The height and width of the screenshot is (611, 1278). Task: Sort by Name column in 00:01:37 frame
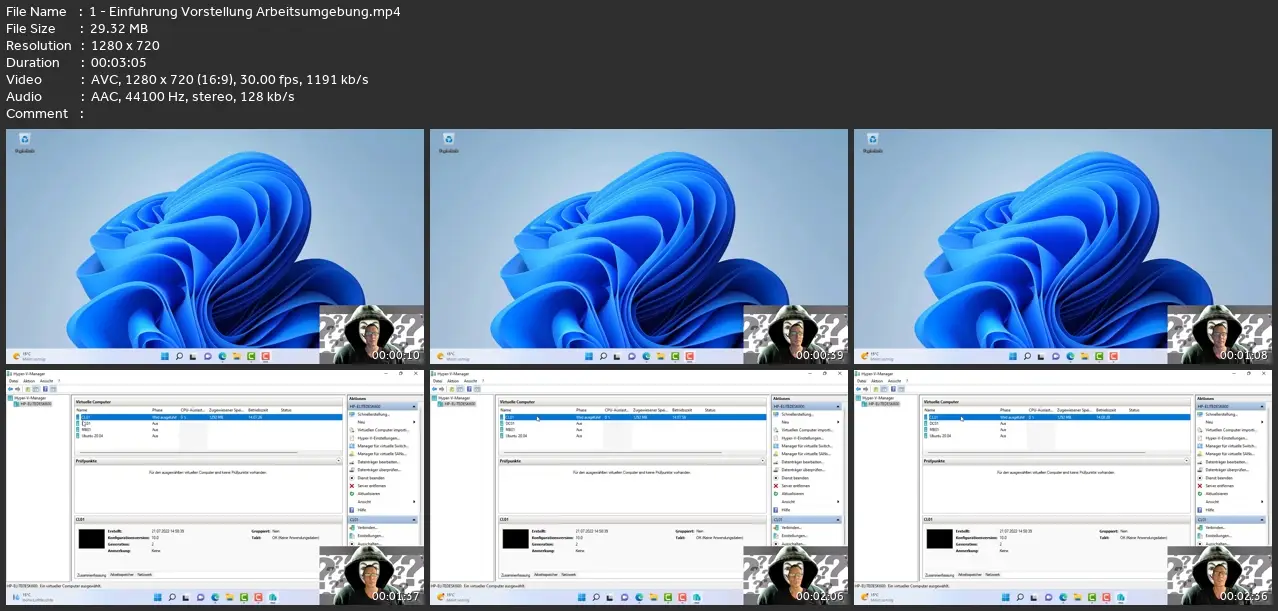click(x=82, y=410)
